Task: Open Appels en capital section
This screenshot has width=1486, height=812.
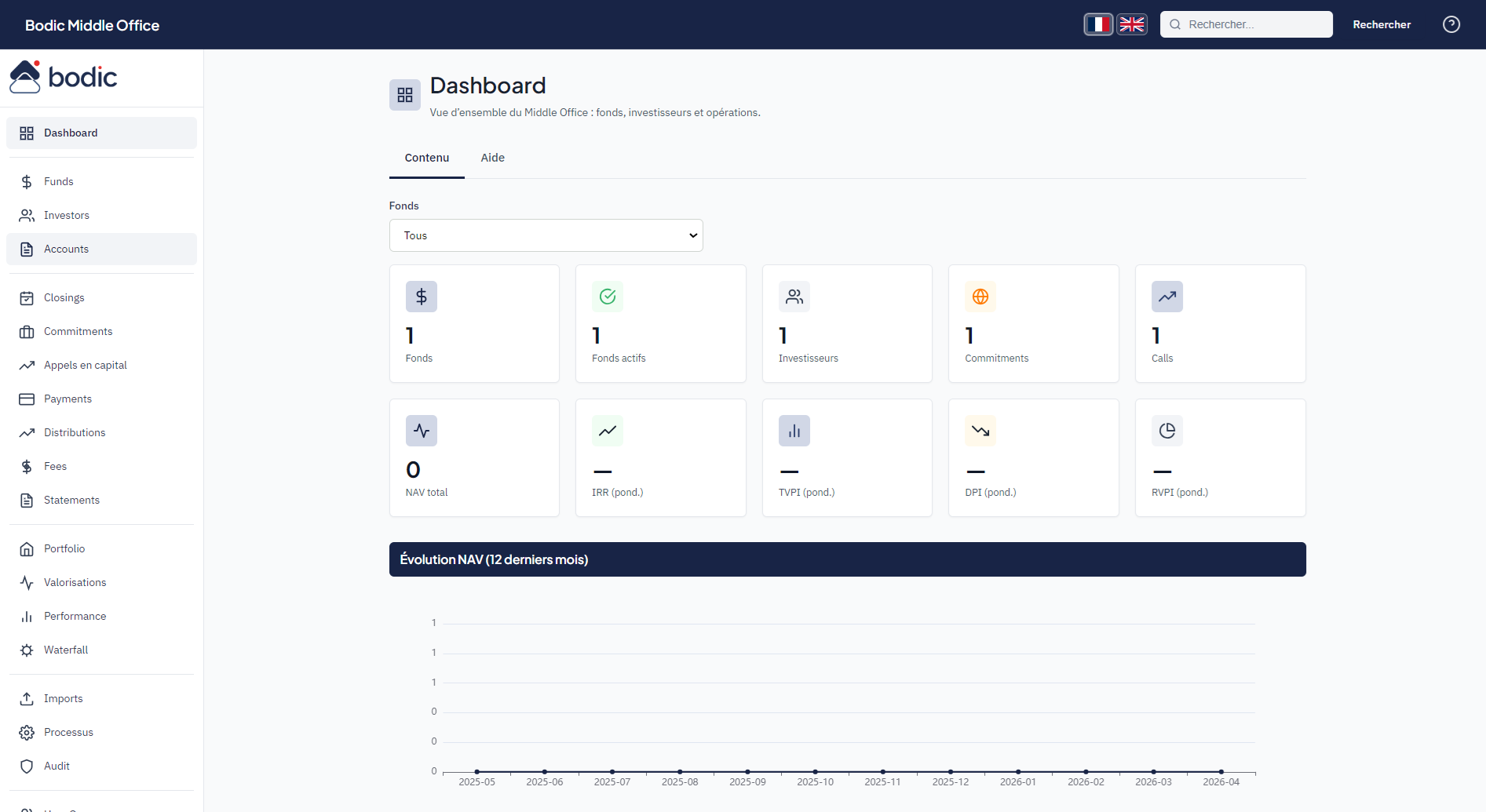Action: pyautogui.click(x=86, y=365)
